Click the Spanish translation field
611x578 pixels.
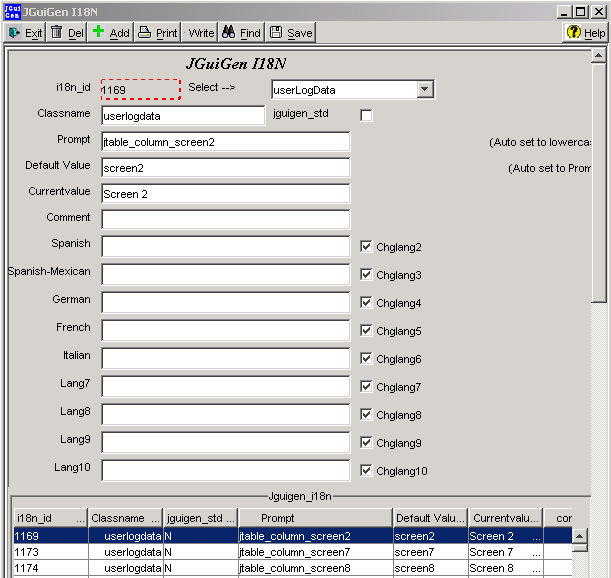226,246
